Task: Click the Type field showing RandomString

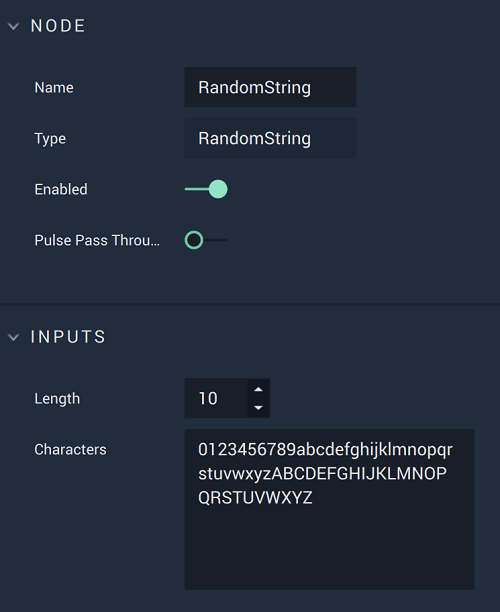Action: (270, 138)
